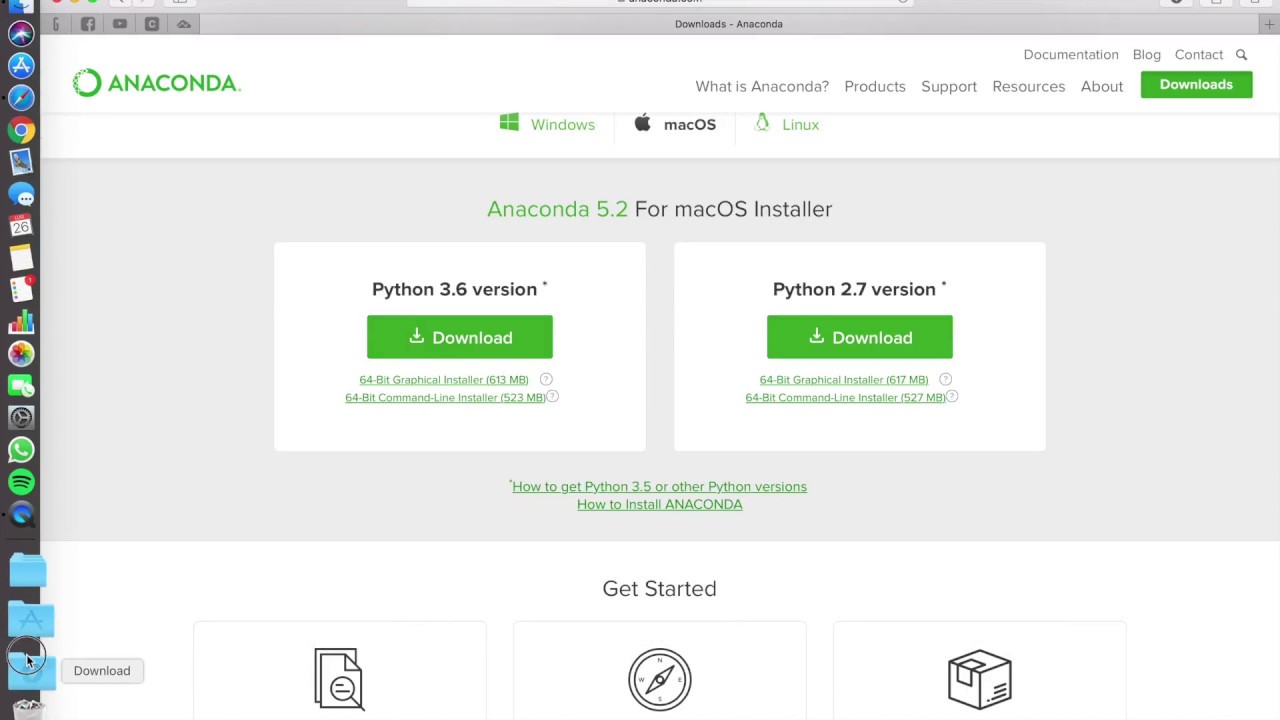Screen dimensions: 1280x720
Task: Click help icon beside 527 MB installer
Action: [x=952, y=397]
